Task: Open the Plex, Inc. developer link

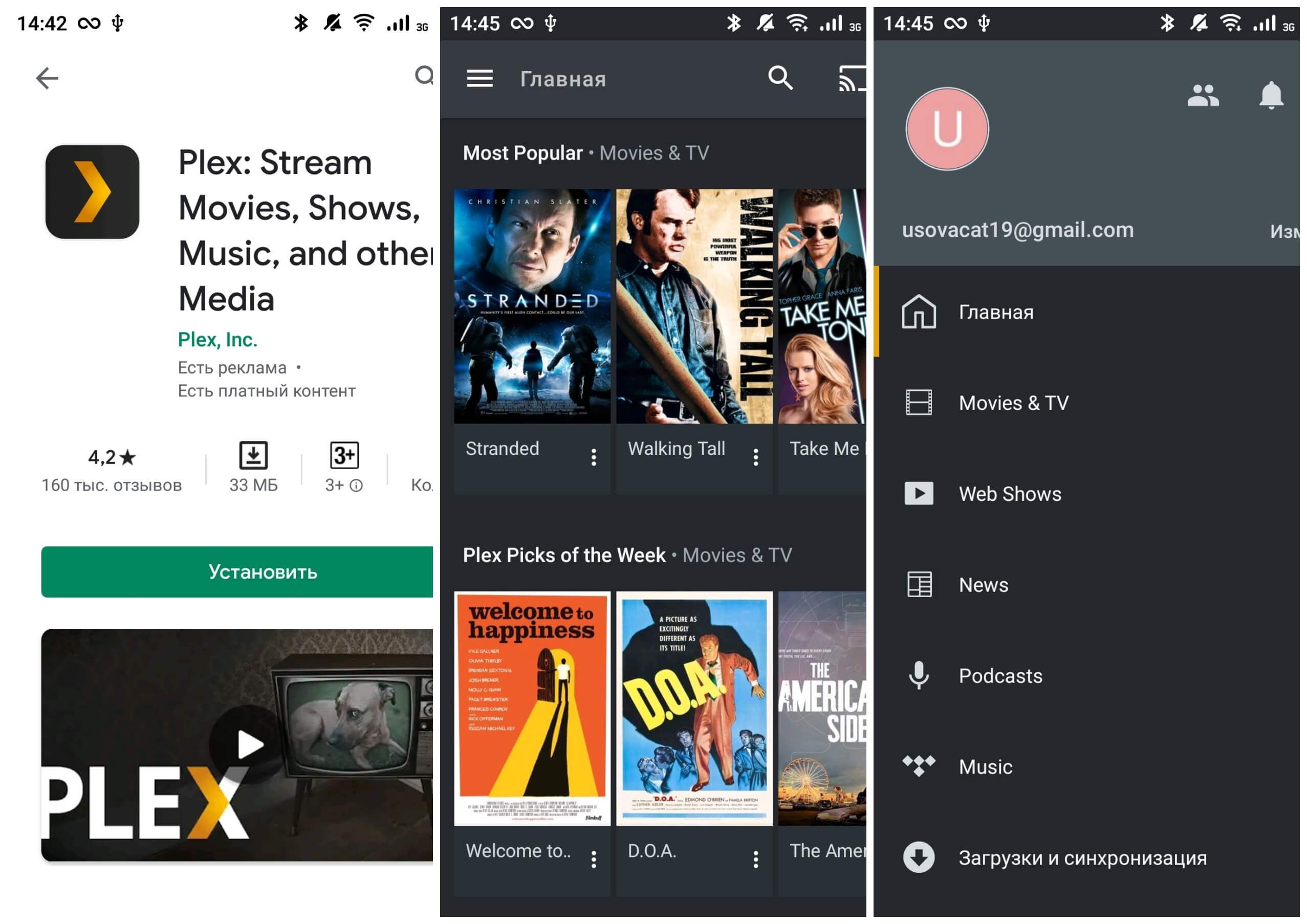Action: [x=217, y=340]
